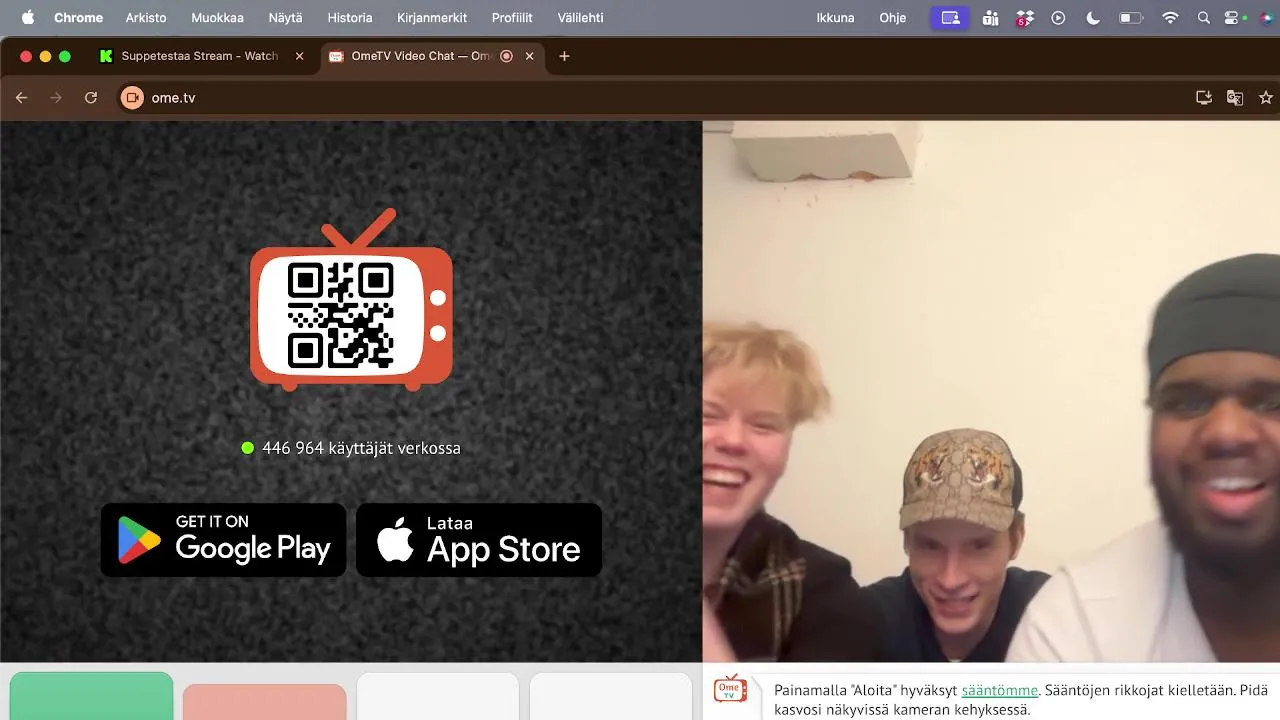The image size is (1280, 720).
Task: Open the Google Translate page icon
Action: 1235,97
